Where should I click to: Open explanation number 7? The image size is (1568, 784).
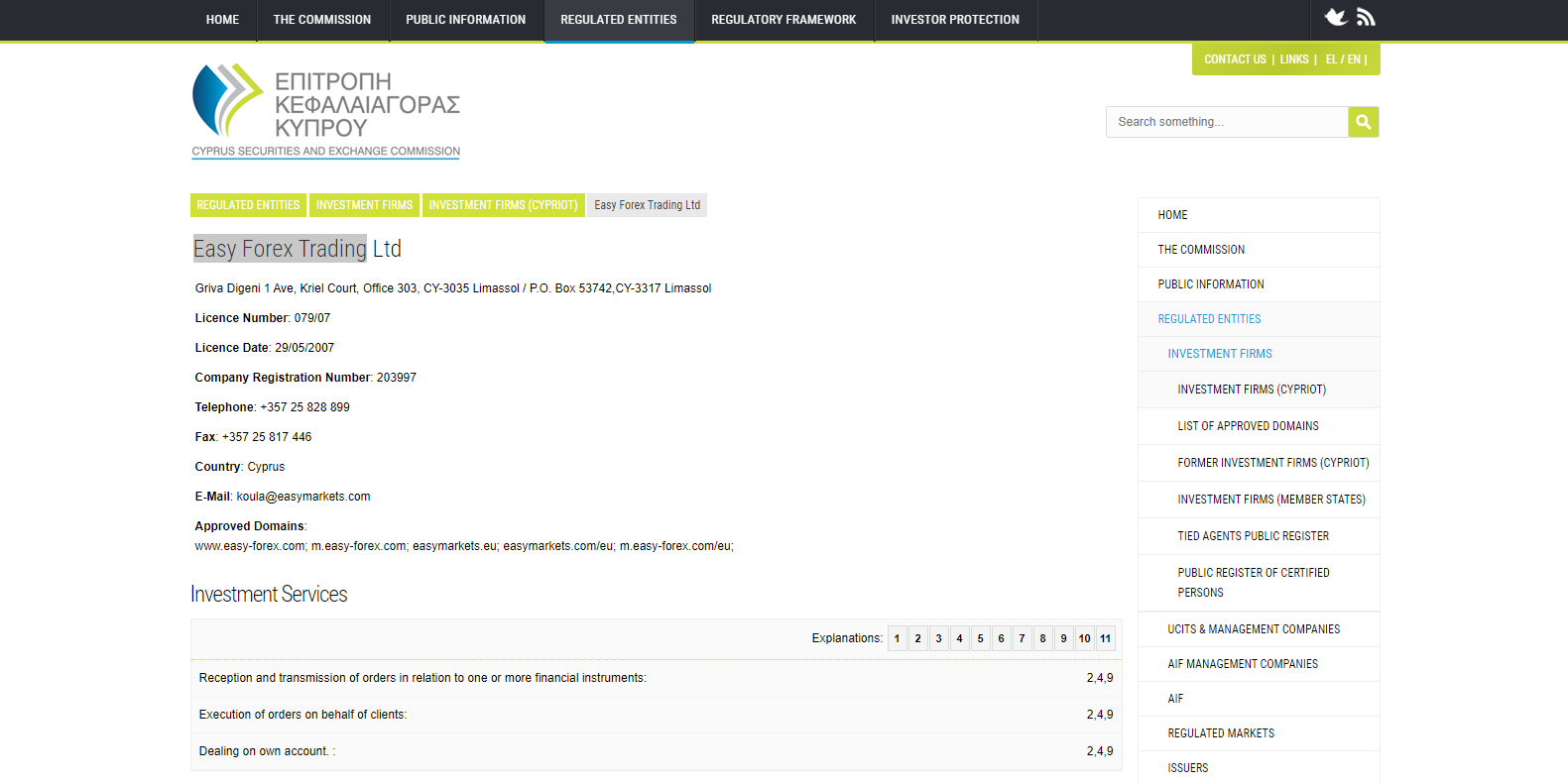[1022, 638]
